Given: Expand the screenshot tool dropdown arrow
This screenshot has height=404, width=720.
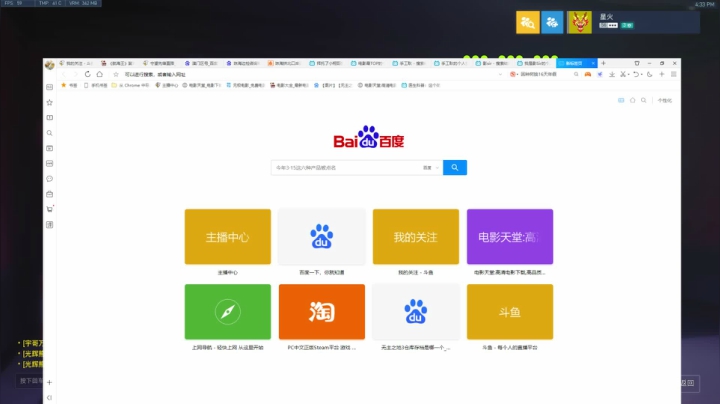Looking at the screenshot, I should tap(628, 74).
